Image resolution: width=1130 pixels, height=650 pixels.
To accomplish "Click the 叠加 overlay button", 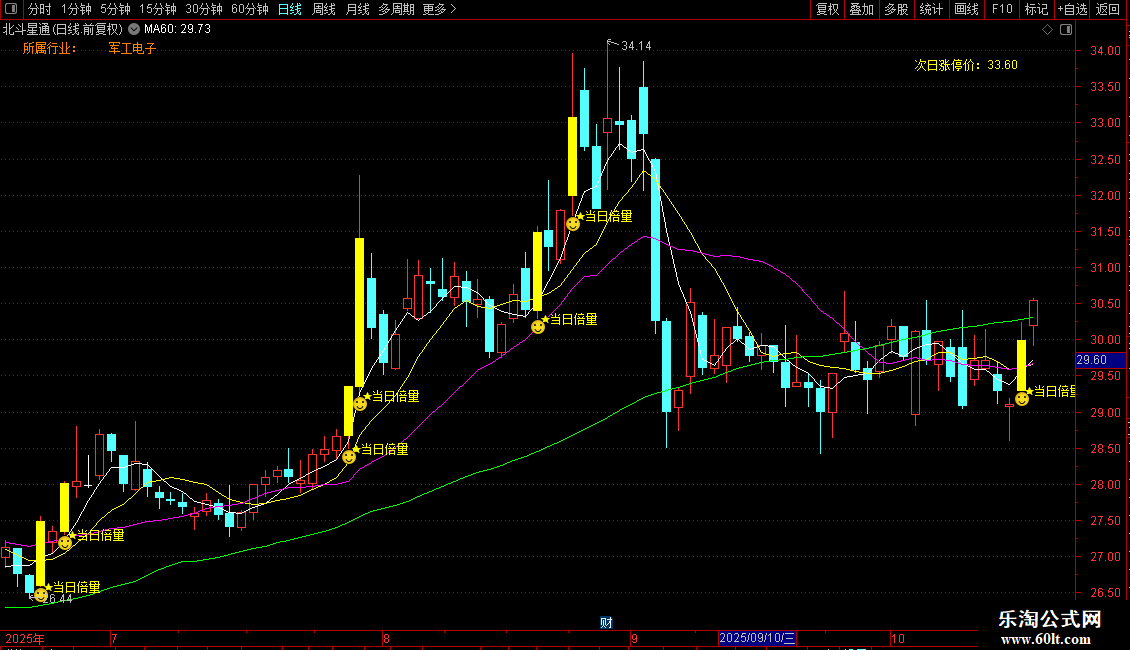I will tap(862, 9).
